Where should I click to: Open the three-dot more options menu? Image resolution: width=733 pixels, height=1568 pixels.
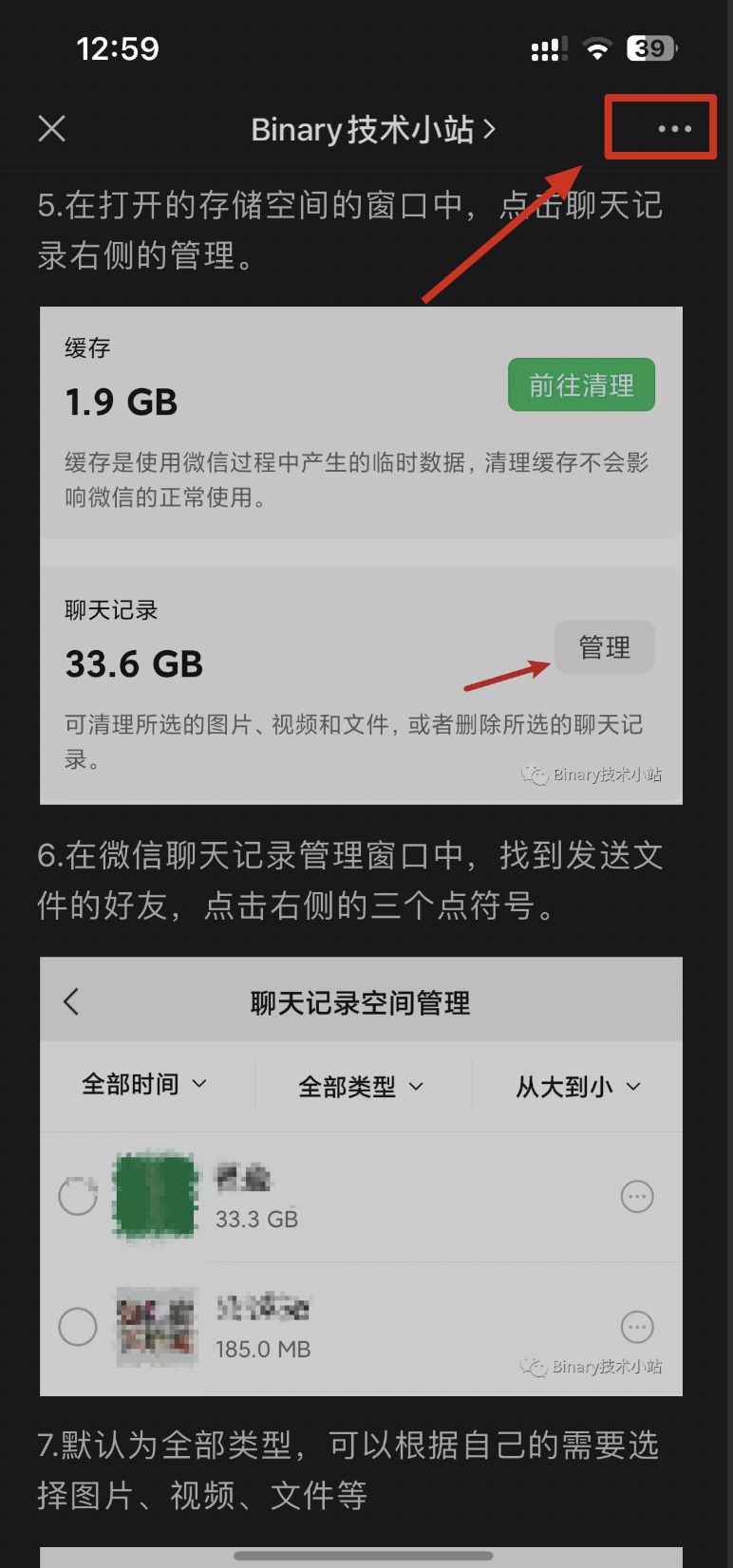coord(675,128)
